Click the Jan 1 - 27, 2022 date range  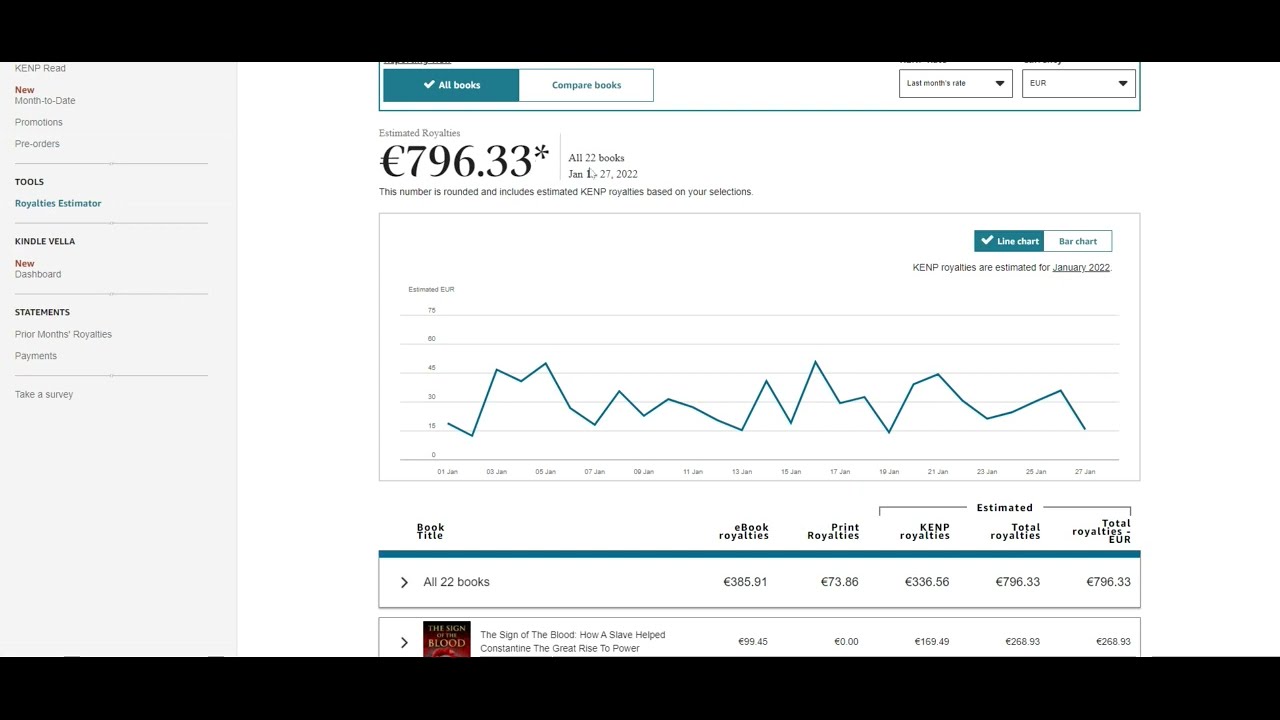click(x=603, y=174)
